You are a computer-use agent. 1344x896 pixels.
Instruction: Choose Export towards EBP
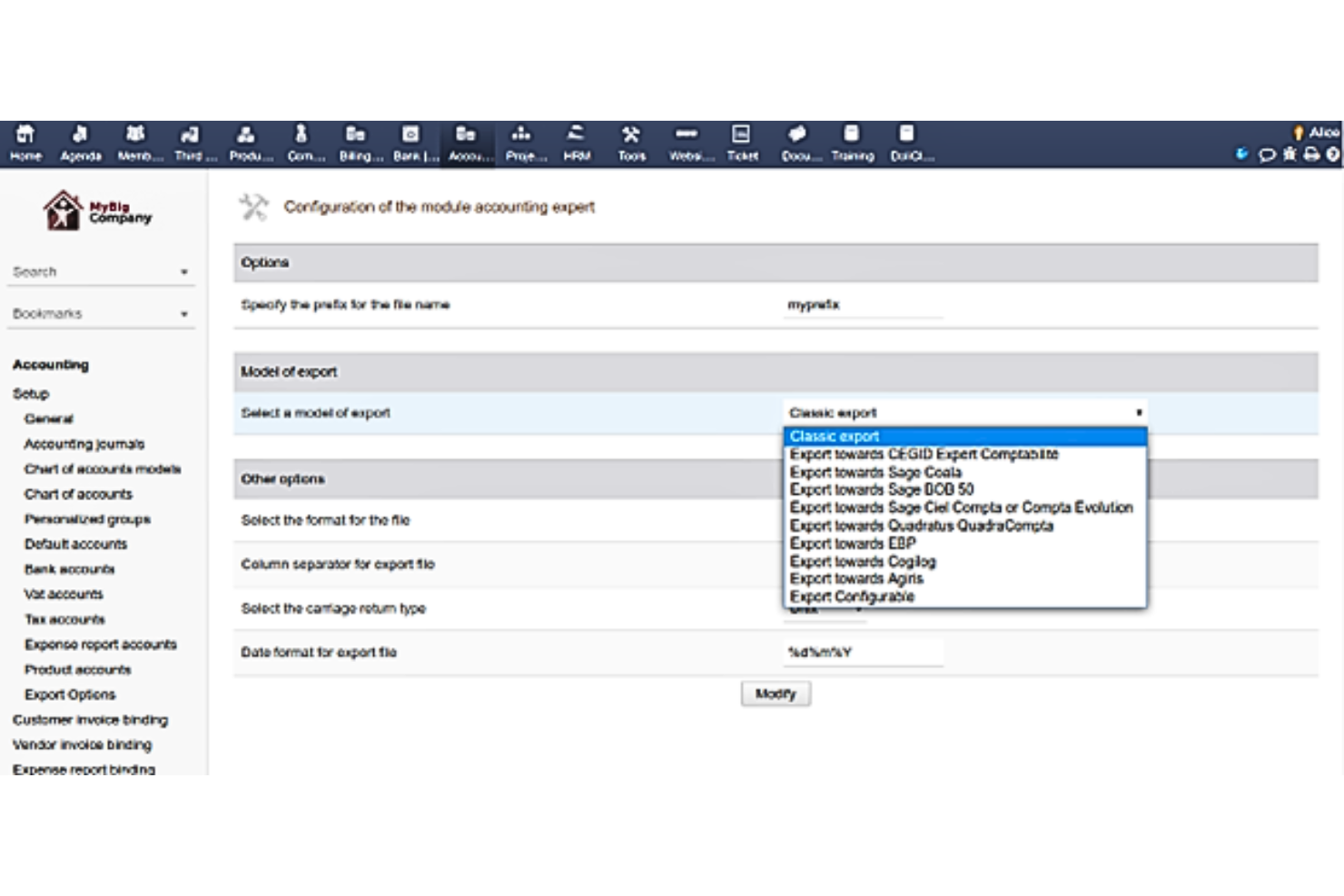pyautogui.click(x=965, y=543)
